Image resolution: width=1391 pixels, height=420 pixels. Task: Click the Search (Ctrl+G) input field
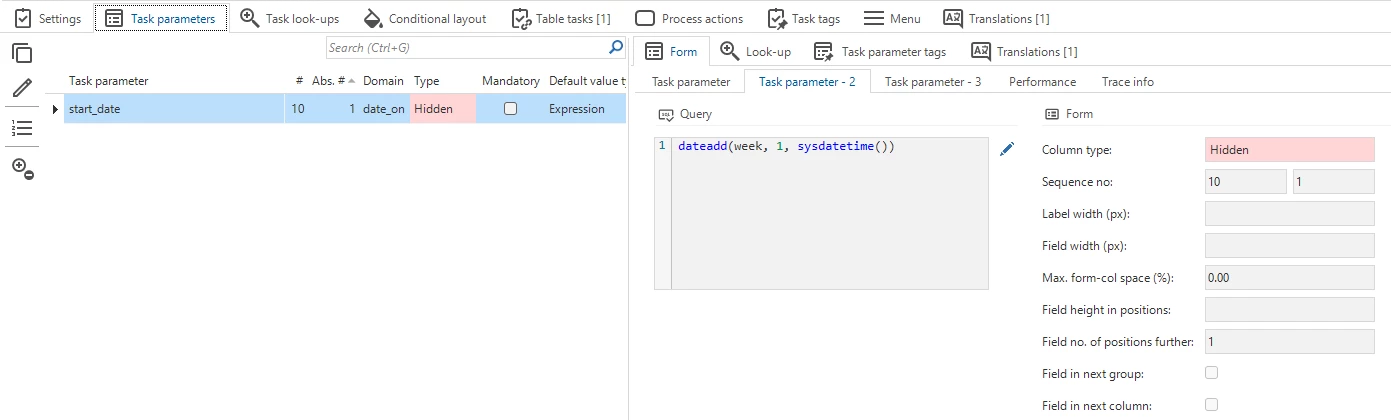click(x=466, y=48)
